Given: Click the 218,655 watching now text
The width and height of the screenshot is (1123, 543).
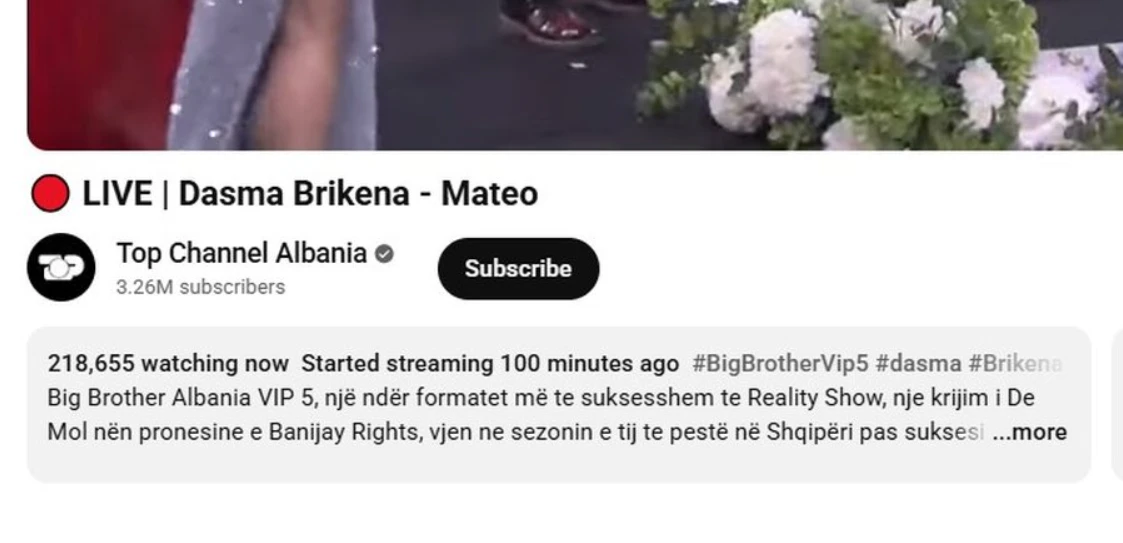Looking at the screenshot, I should coord(168,364).
